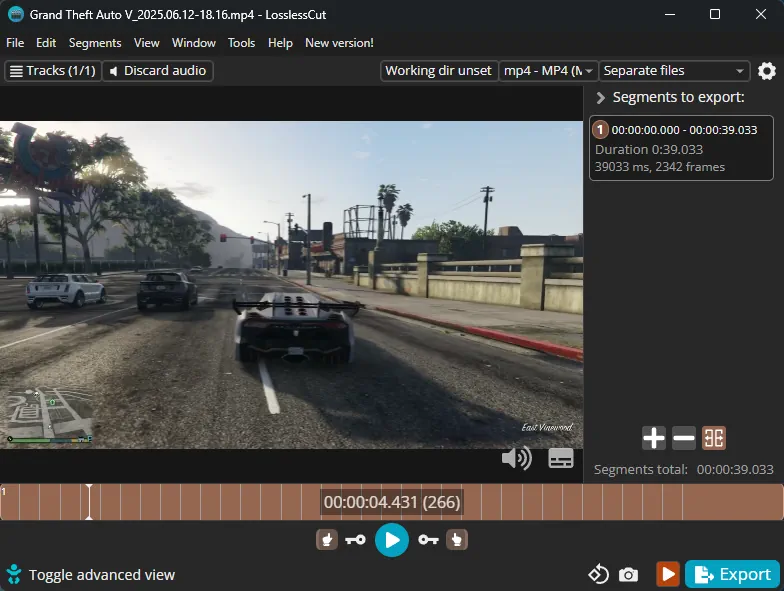The height and width of the screenshot is (591, 784).
Task: Open the Tools menu
Action: click(242, 43)
